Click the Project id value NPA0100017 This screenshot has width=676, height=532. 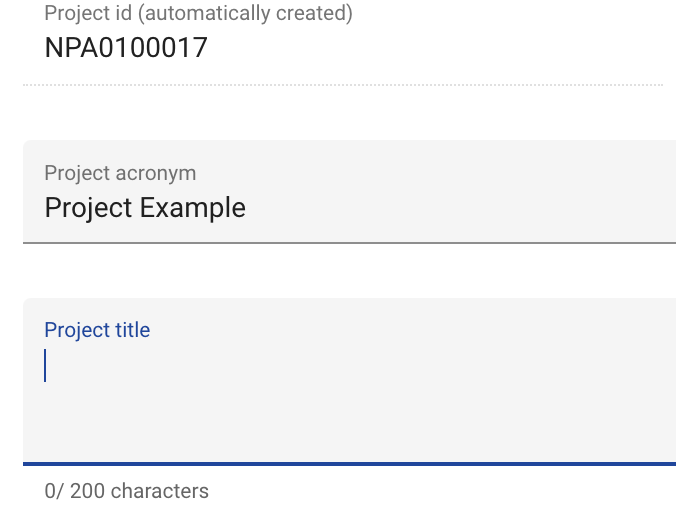click(x=126, y=48)
